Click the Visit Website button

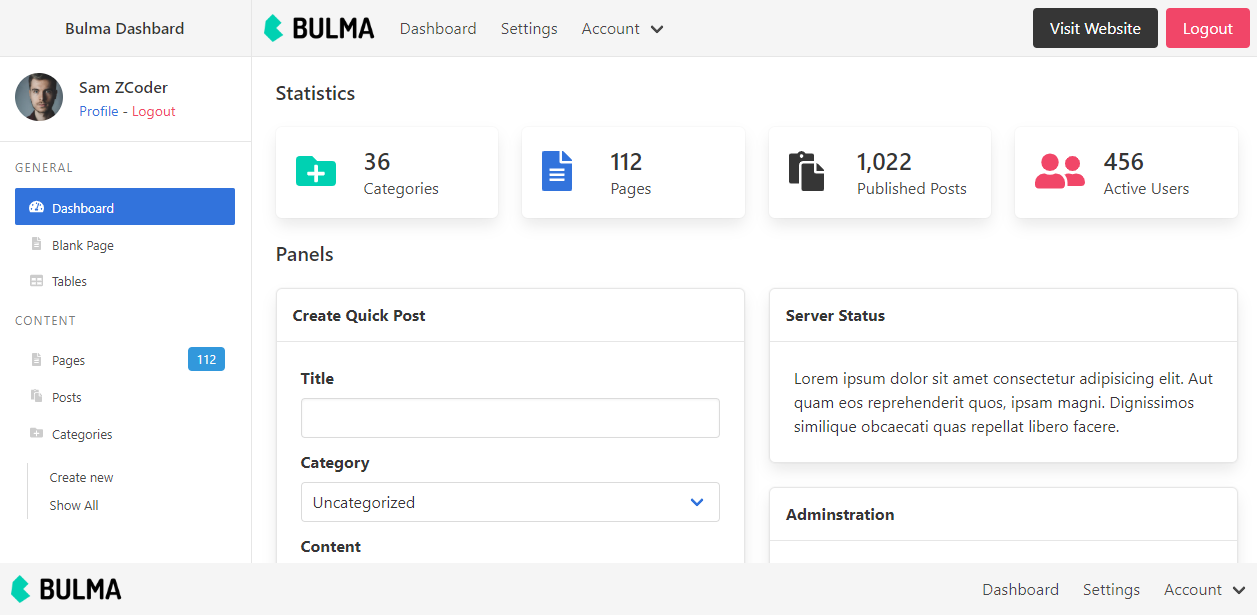(x=1095, y=28)
